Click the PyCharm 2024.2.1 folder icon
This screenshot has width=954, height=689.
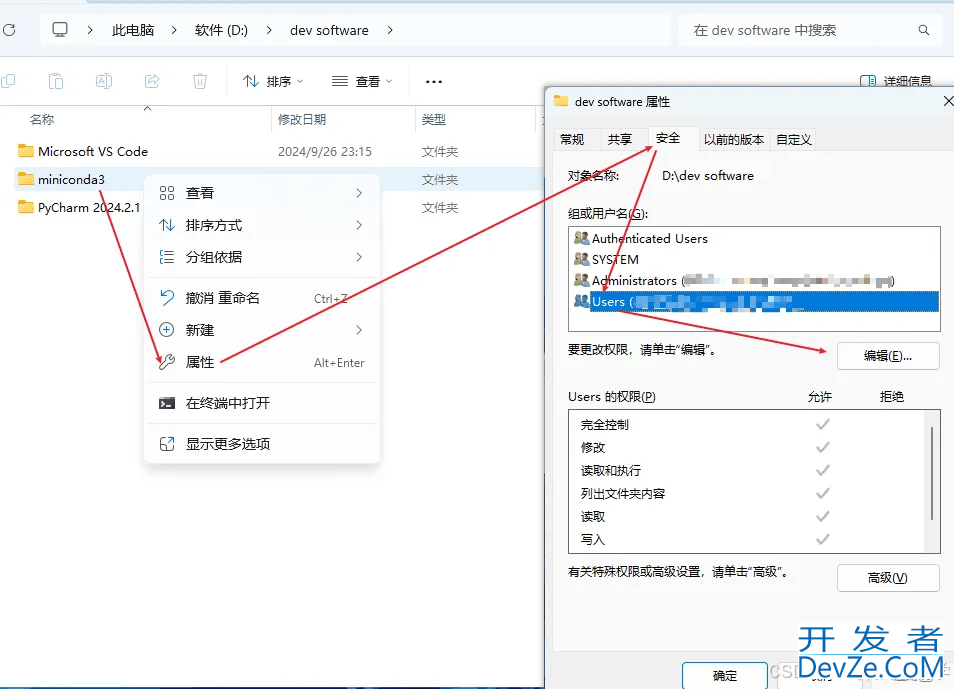(26, 208)
